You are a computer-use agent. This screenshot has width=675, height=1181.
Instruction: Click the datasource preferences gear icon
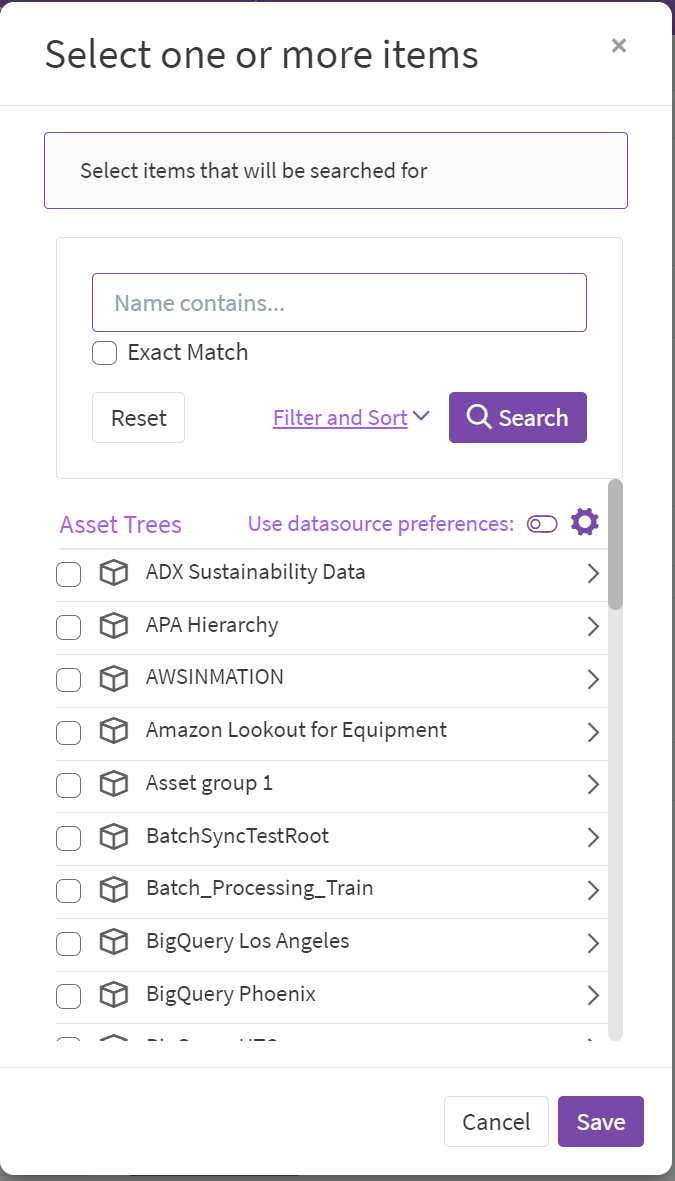tap(585, 522)
